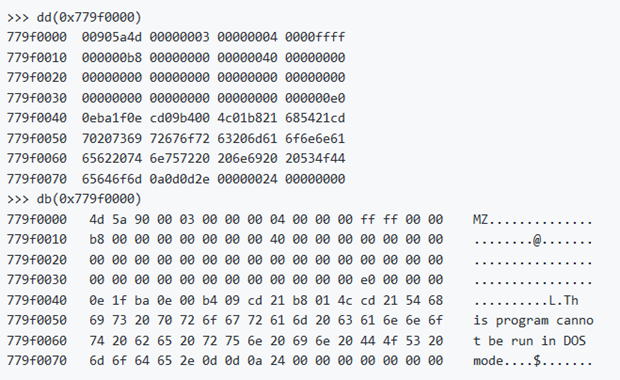Click the 0000ffff dword value

pos(315,37)
